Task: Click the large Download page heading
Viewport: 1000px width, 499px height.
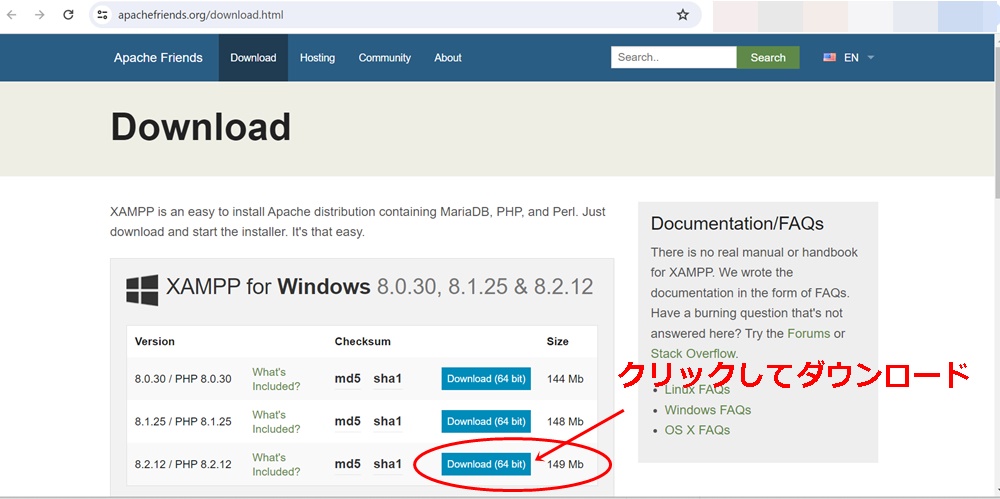Action: [x=201, y=127]
